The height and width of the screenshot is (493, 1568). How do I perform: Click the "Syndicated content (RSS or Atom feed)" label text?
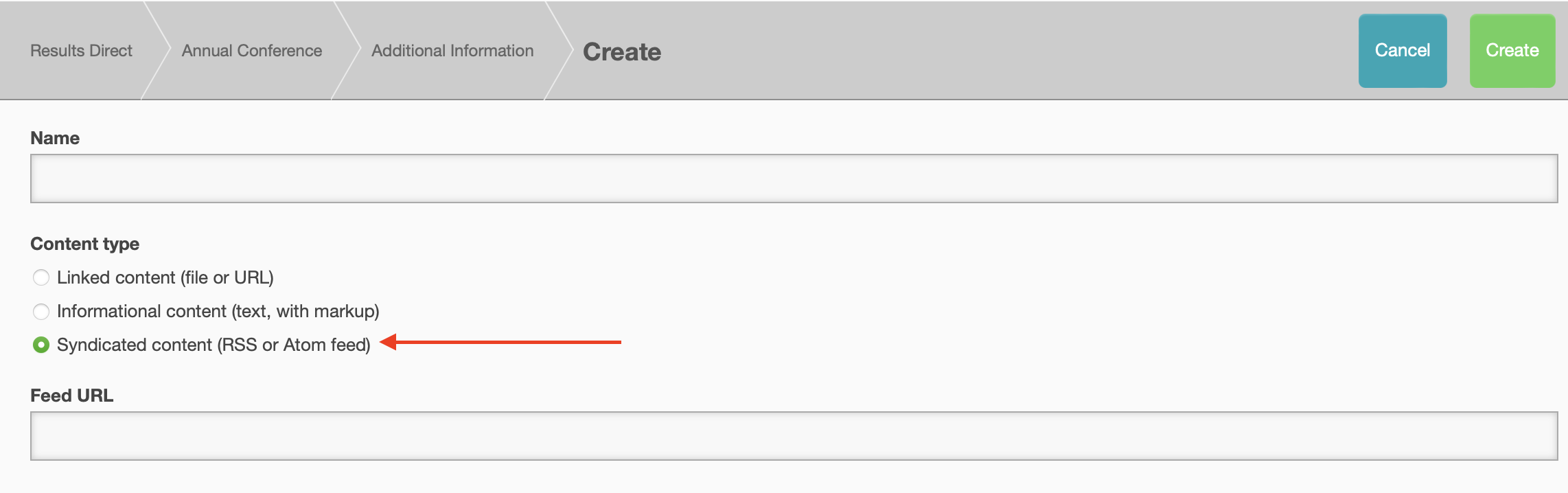[214, 345]
